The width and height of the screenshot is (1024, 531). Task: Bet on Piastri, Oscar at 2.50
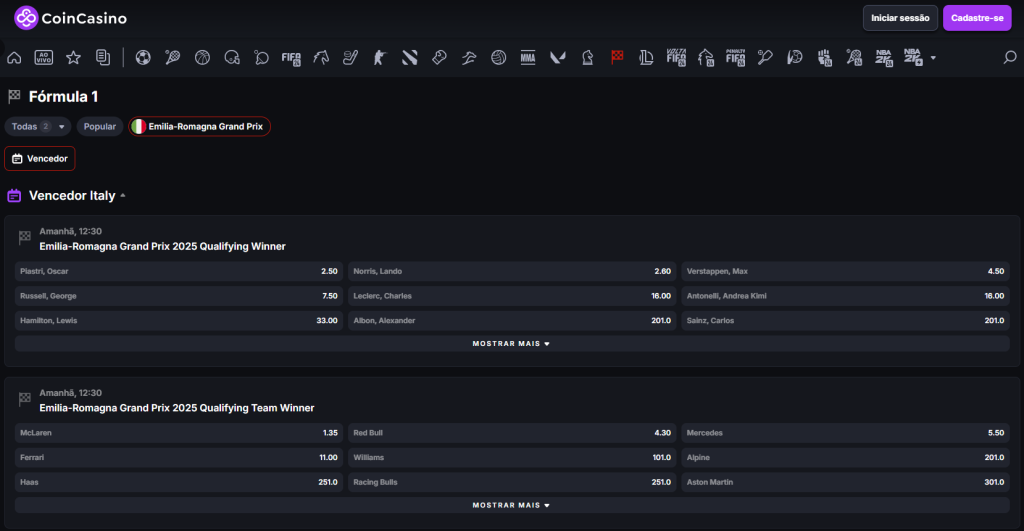pos(179,271)
